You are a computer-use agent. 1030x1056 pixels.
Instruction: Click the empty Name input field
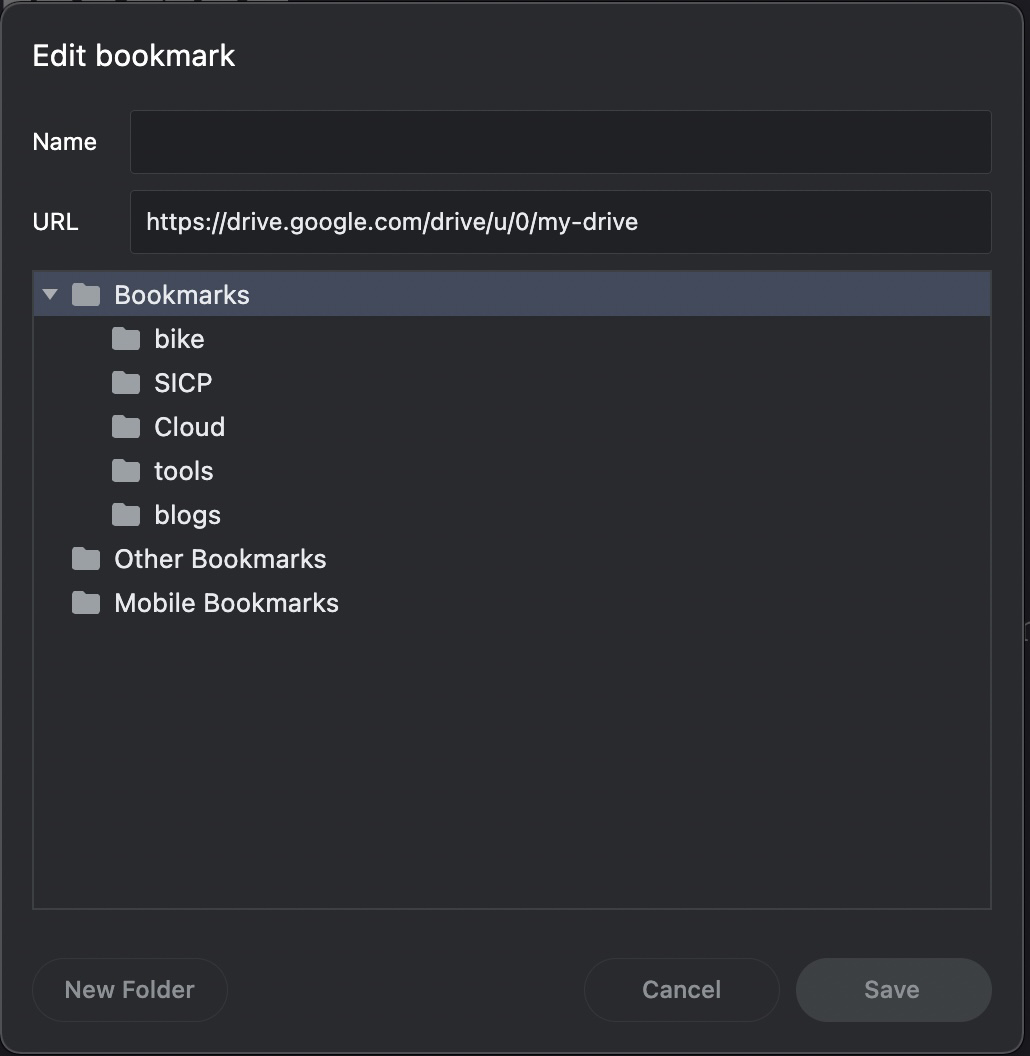pos(560,141)
